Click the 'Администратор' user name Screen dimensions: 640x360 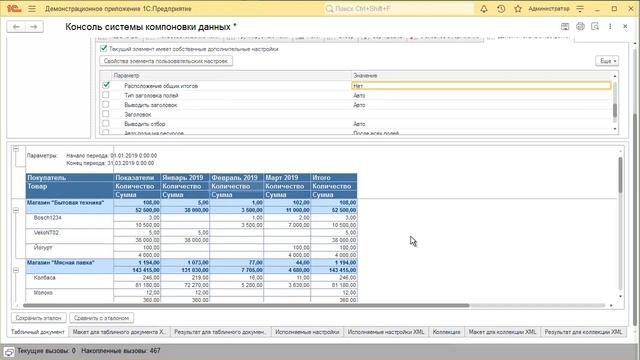click(x=549, y=9)
